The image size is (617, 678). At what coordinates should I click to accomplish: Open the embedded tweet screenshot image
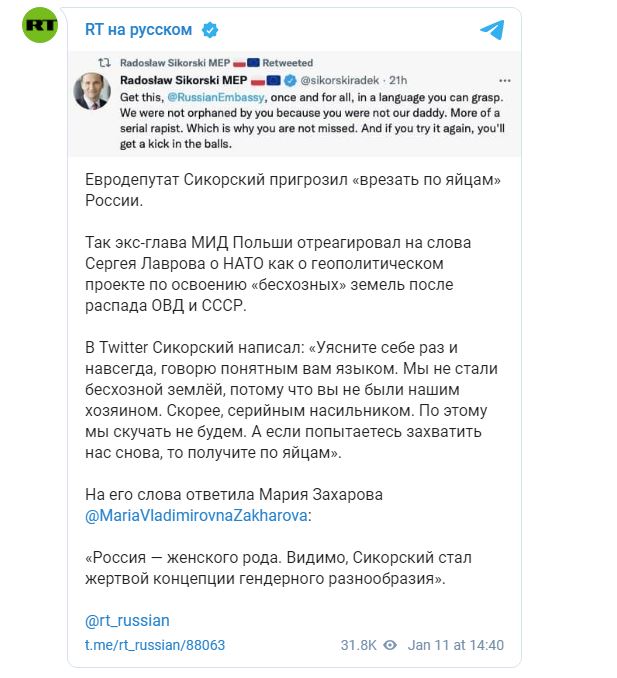tap(294, 104)
